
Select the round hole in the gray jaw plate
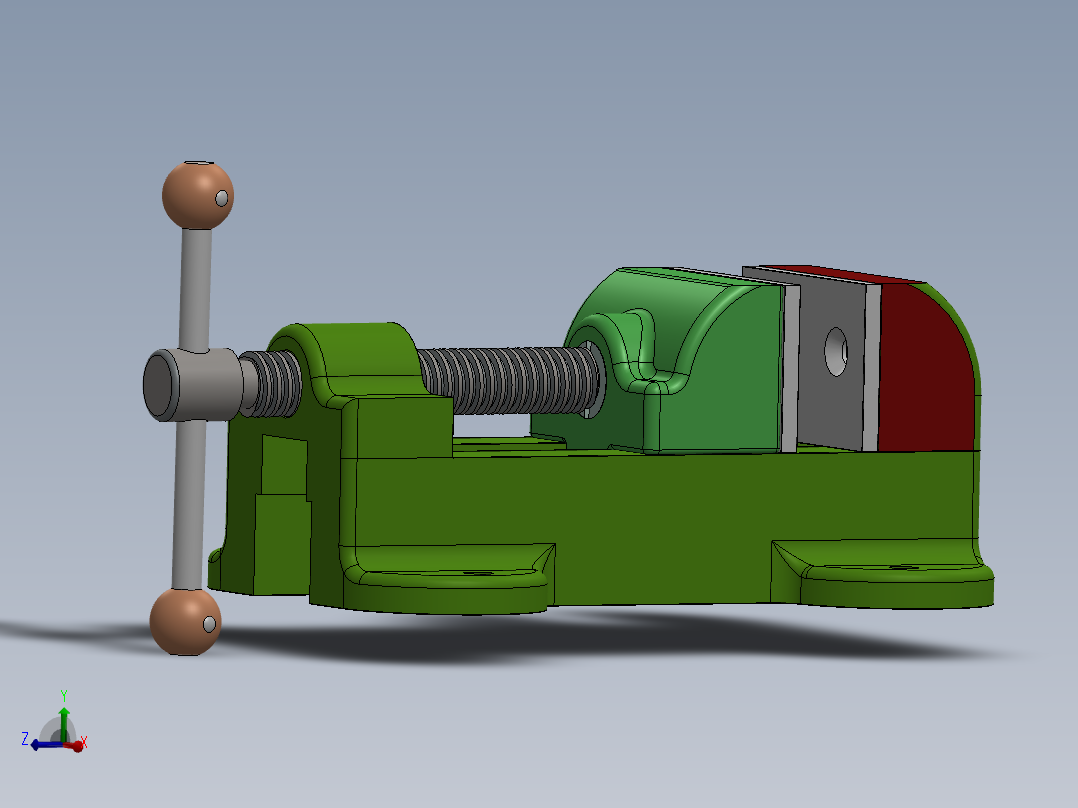pyautogui.click(x=835, y=351)
